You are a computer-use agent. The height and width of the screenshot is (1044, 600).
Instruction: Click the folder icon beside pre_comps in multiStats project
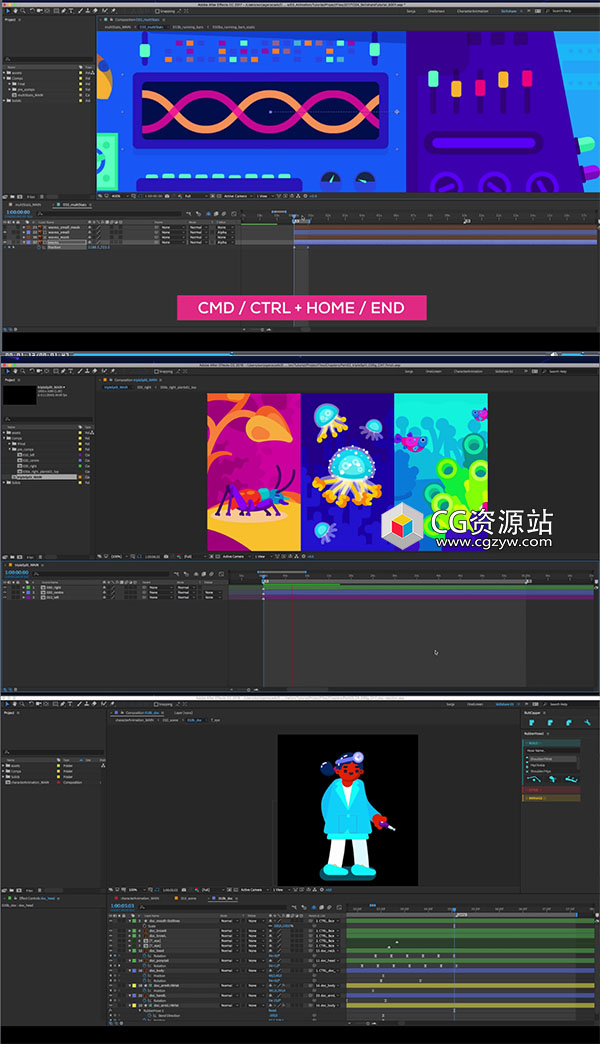pyautogui.click(x=14, y=89)
